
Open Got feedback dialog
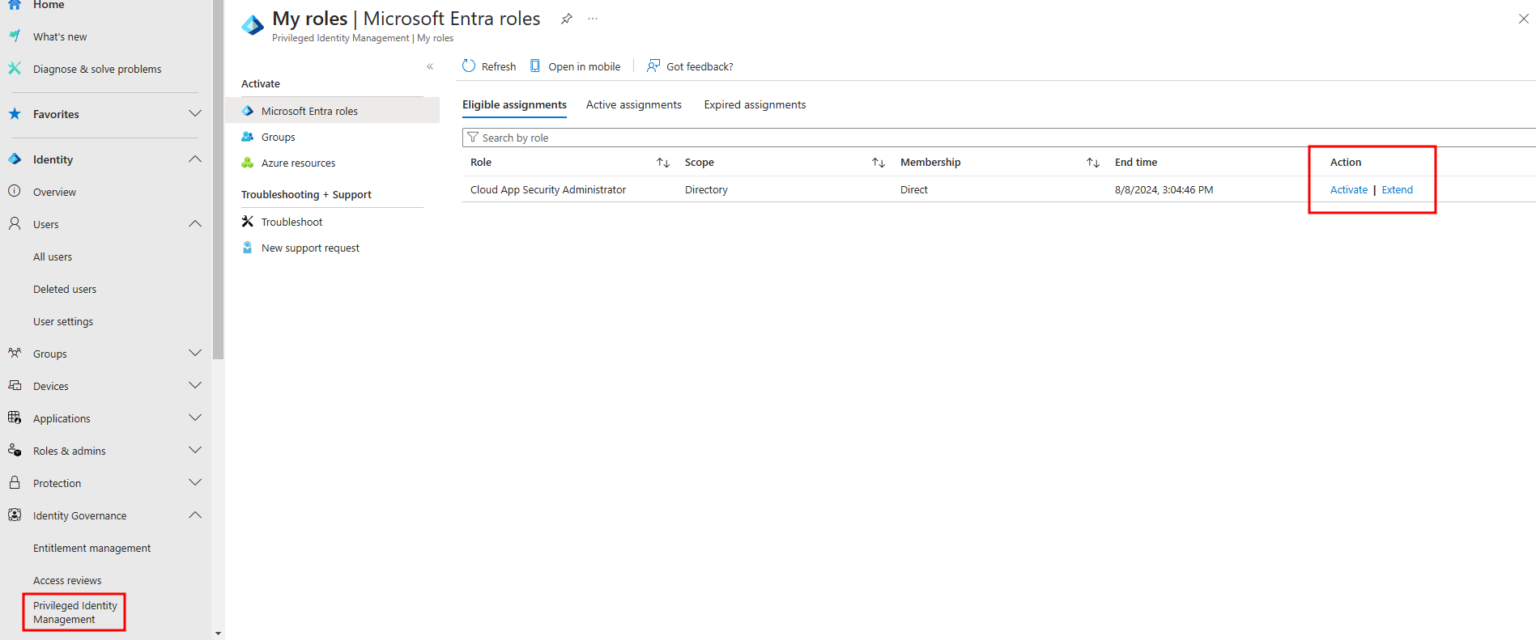click(x=690, y=66)
